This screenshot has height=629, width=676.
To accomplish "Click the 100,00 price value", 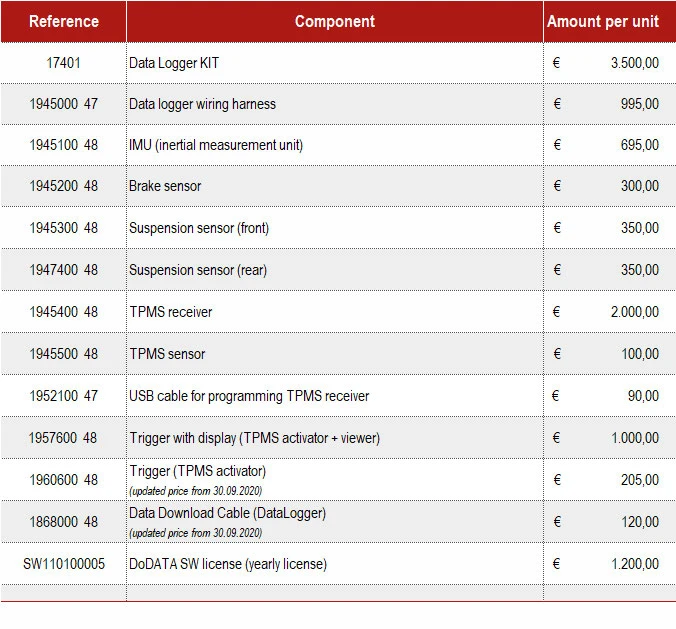I will pyautogui.click(x=640, y=354).
